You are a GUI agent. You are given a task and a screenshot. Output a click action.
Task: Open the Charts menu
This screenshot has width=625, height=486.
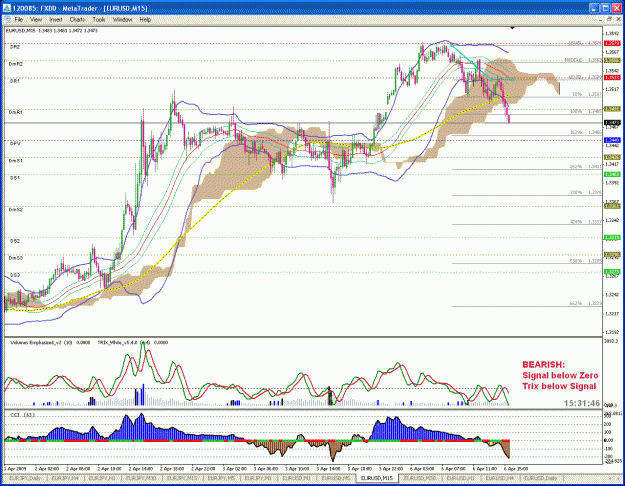coord(77,19)
